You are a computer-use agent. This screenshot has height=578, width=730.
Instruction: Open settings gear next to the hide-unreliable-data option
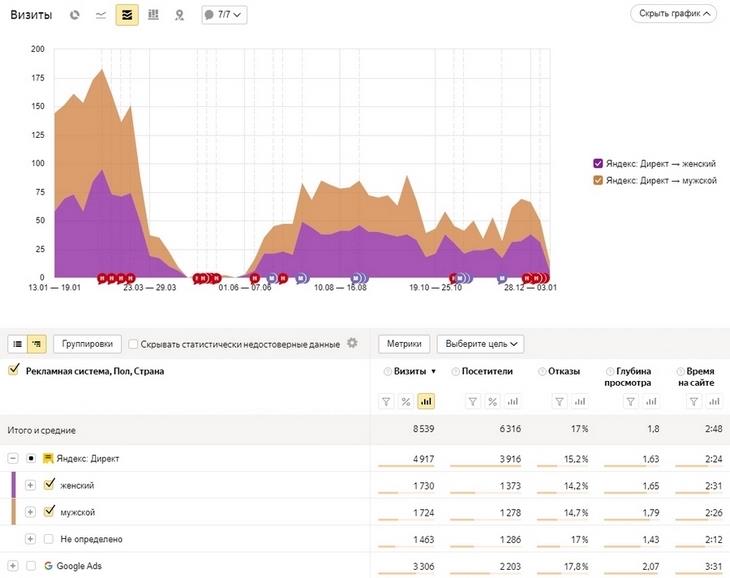[x=352, y=344]
